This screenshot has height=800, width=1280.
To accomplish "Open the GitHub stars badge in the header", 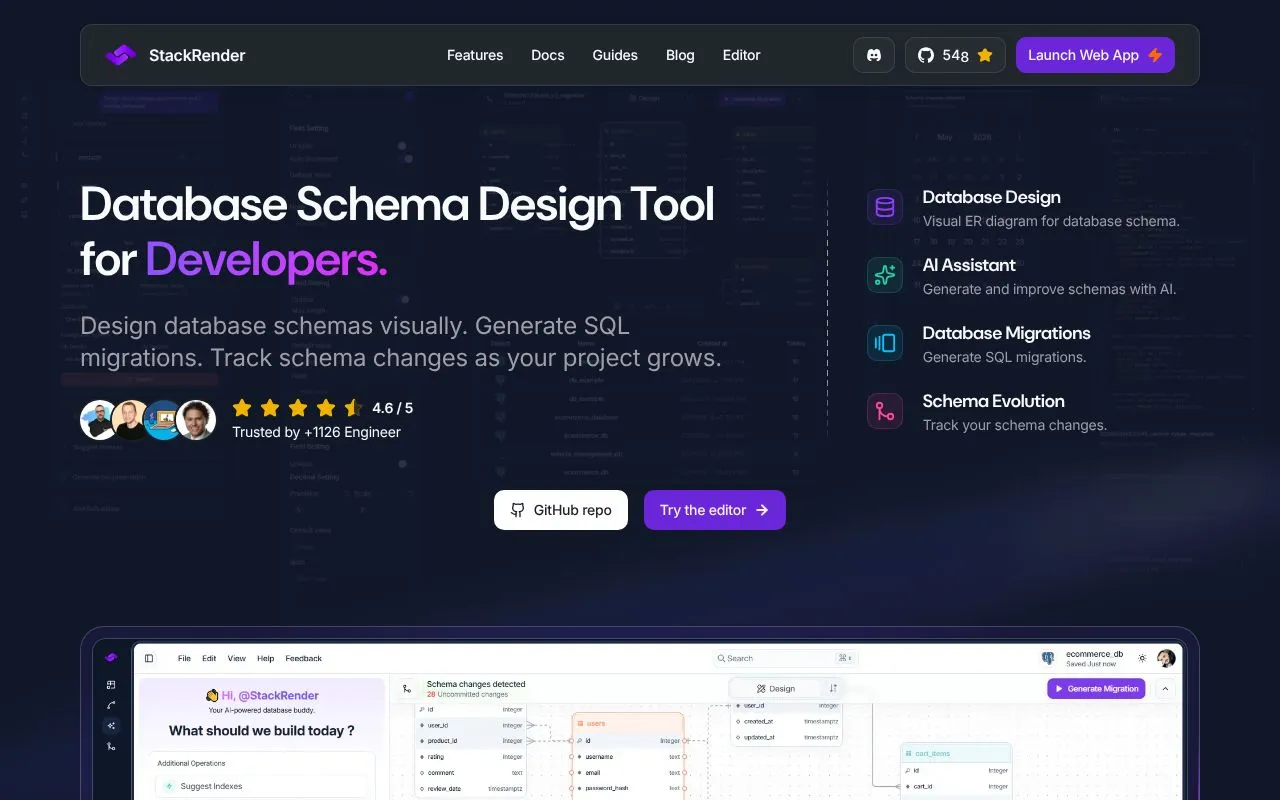I will click(955, 55).
